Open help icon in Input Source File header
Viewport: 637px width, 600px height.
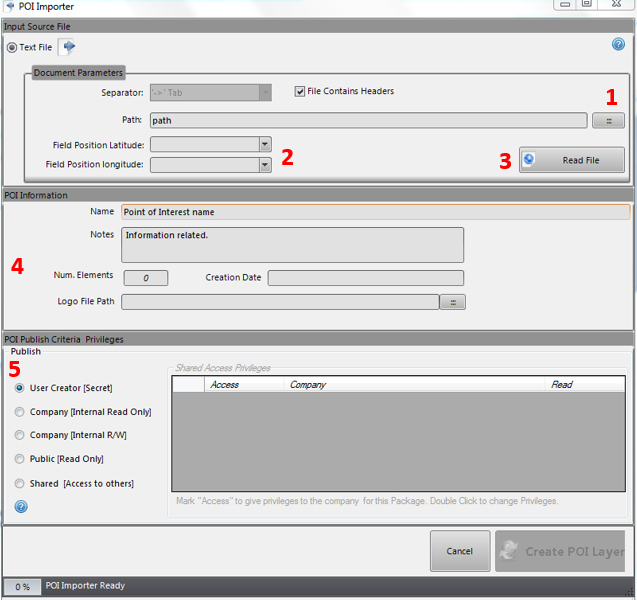click(618, 44)
